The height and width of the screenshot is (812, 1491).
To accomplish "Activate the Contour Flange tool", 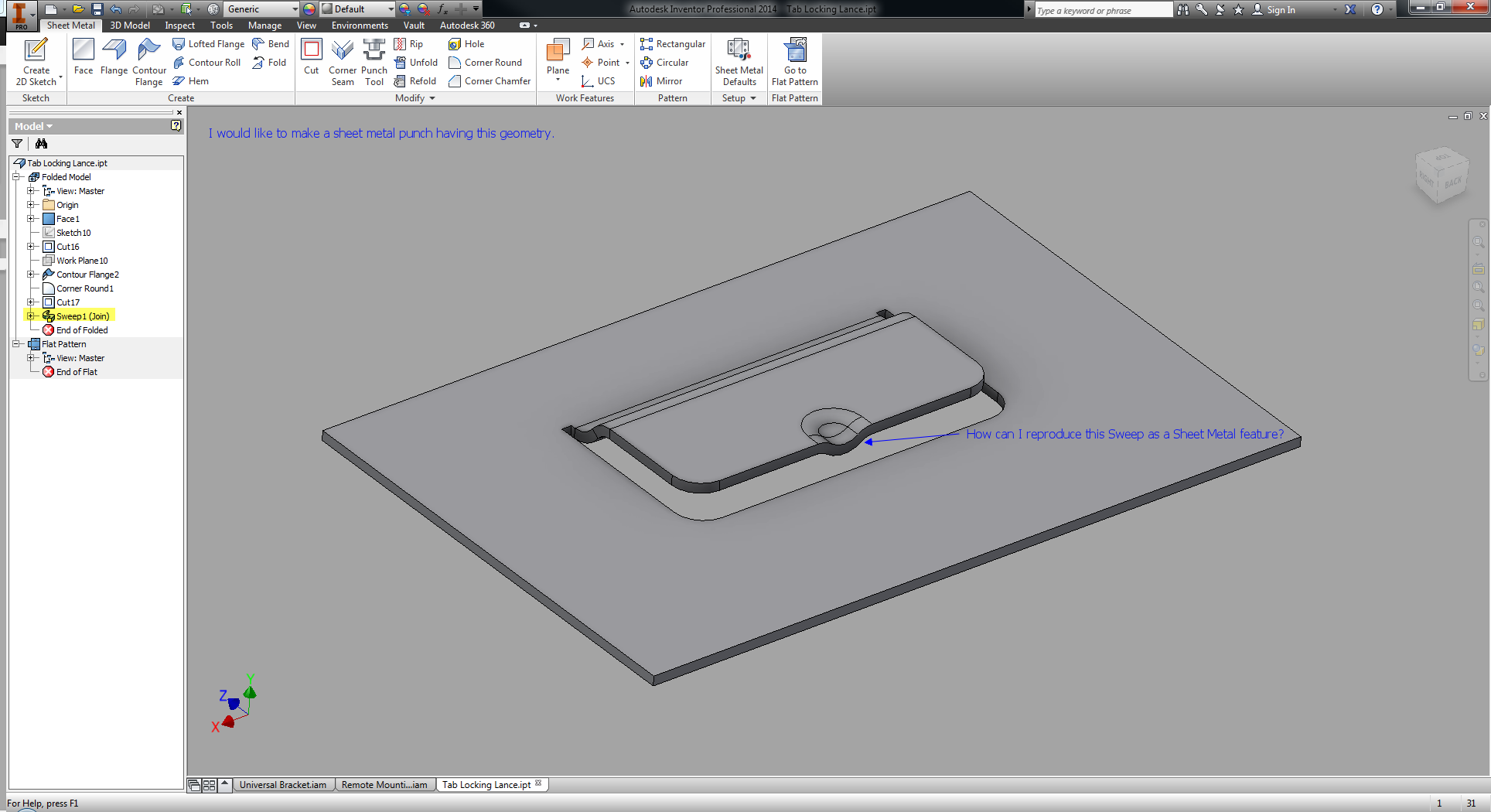I will pos(148,52).
